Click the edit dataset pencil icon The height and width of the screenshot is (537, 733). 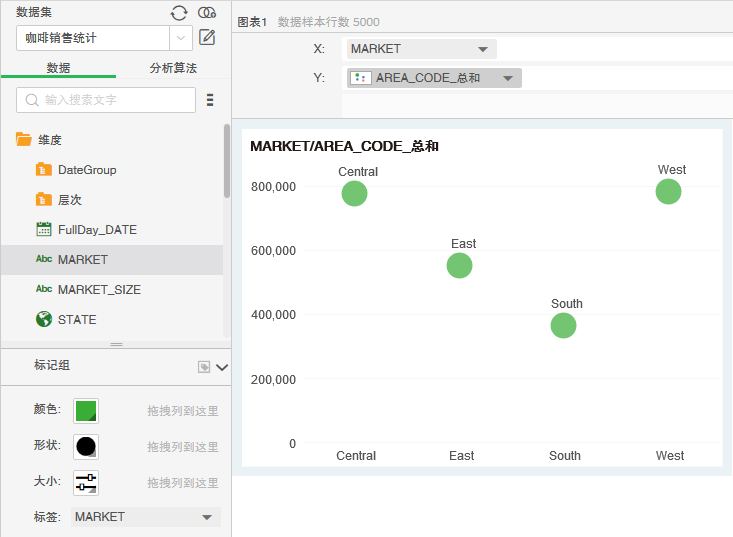[208, 38]
